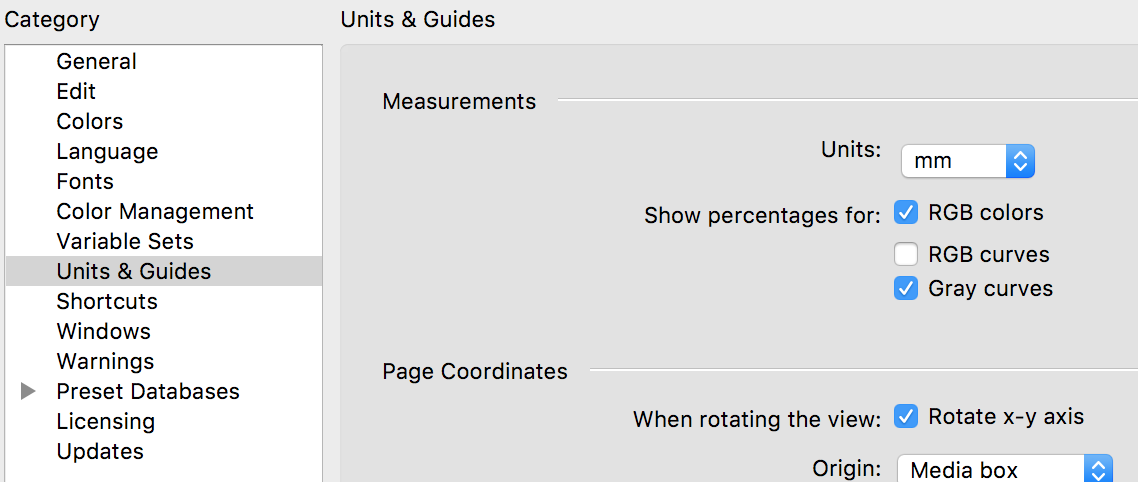Go to the Colors category
Viewport: 1138px width, 482px height.
pyautogui.click(x=90, y=121)
